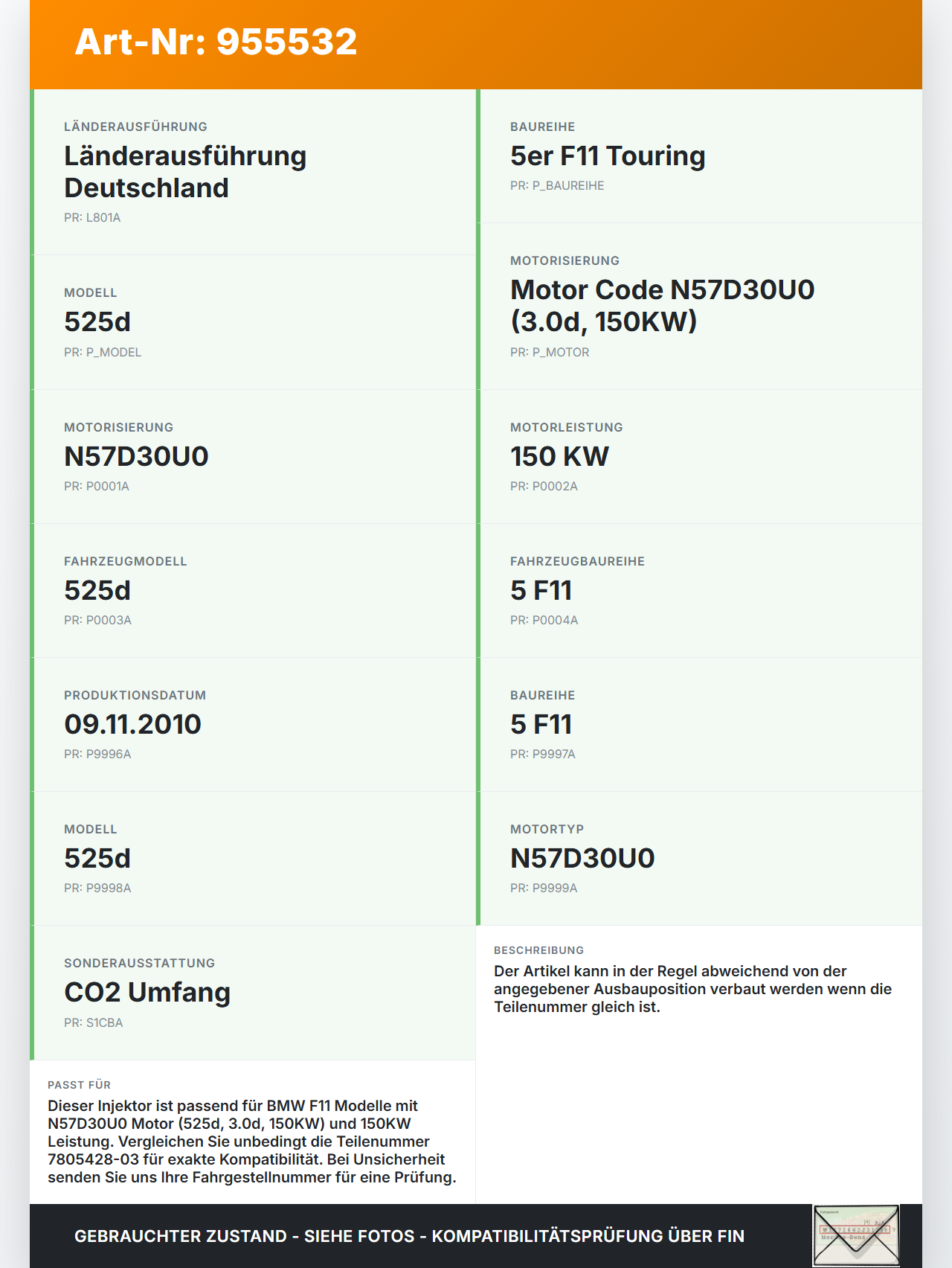Viewport: 952px width, 1268px height.
Task: Click the envelope FIN image in footer
Action: 856,1235
